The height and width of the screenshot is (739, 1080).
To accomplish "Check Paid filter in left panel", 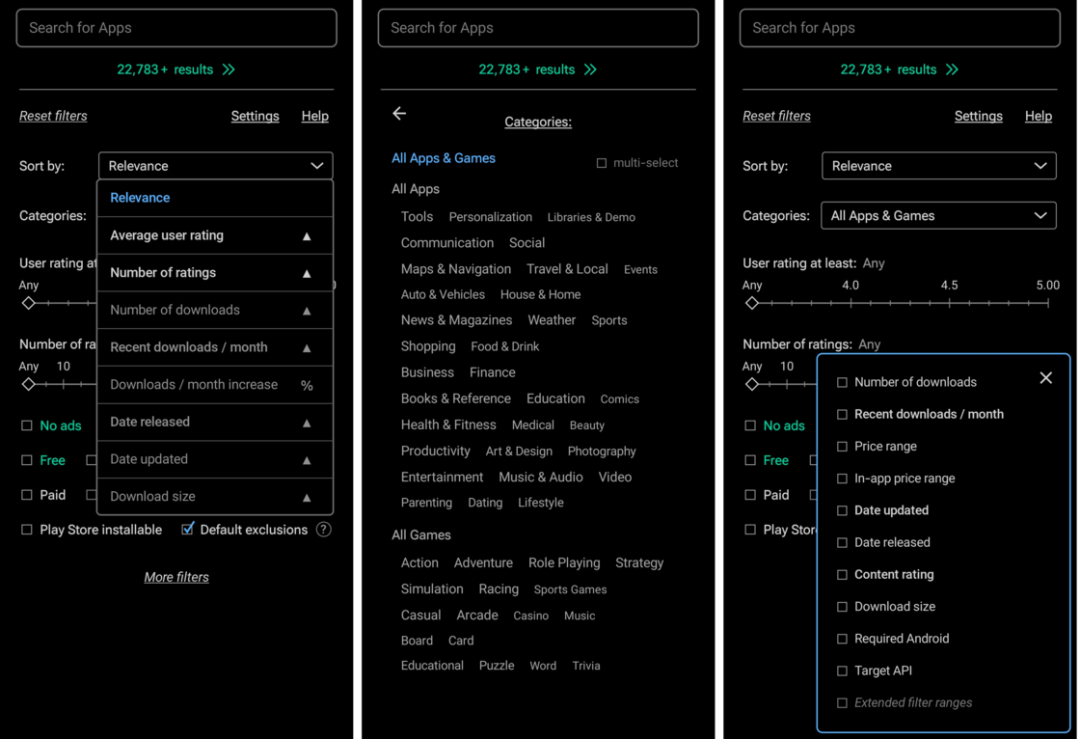I will pyautogui.click(x=27, y=495).
